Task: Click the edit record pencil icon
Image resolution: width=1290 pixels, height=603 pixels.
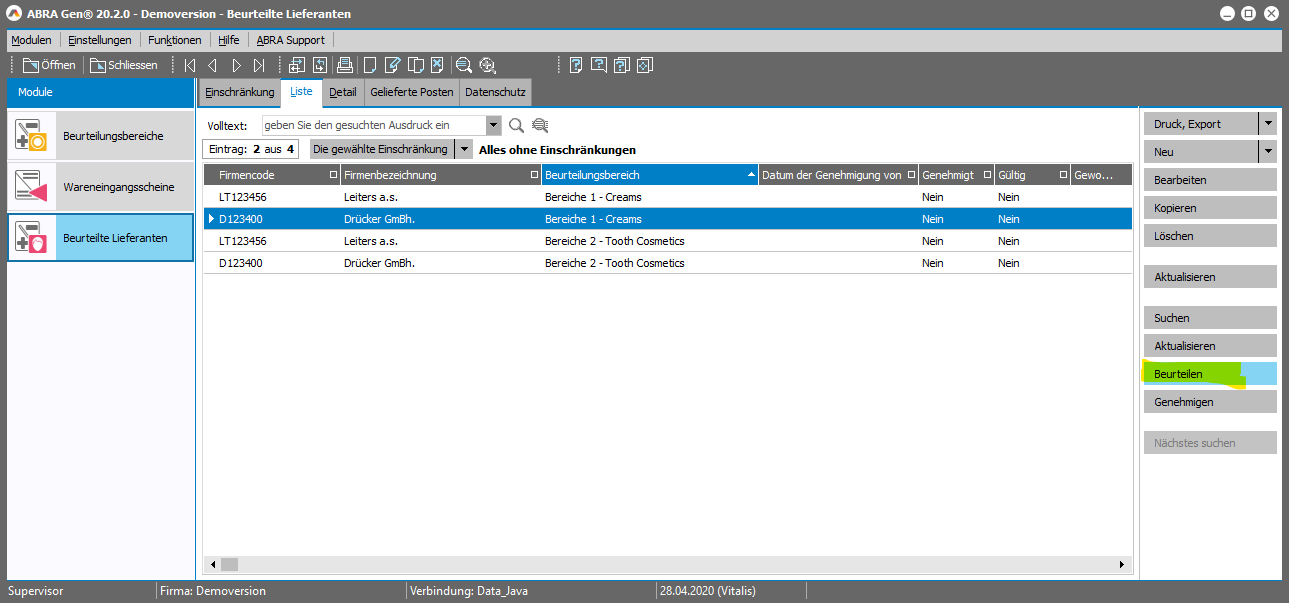Action: click(393, 65)
